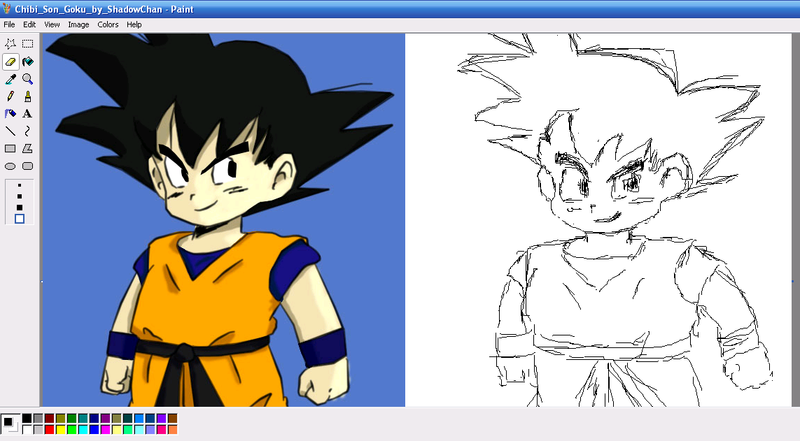This screenshot has height=441, width=800.
Task: Select the Rounded Rectangle tool
Action: (x=28, y=166)
